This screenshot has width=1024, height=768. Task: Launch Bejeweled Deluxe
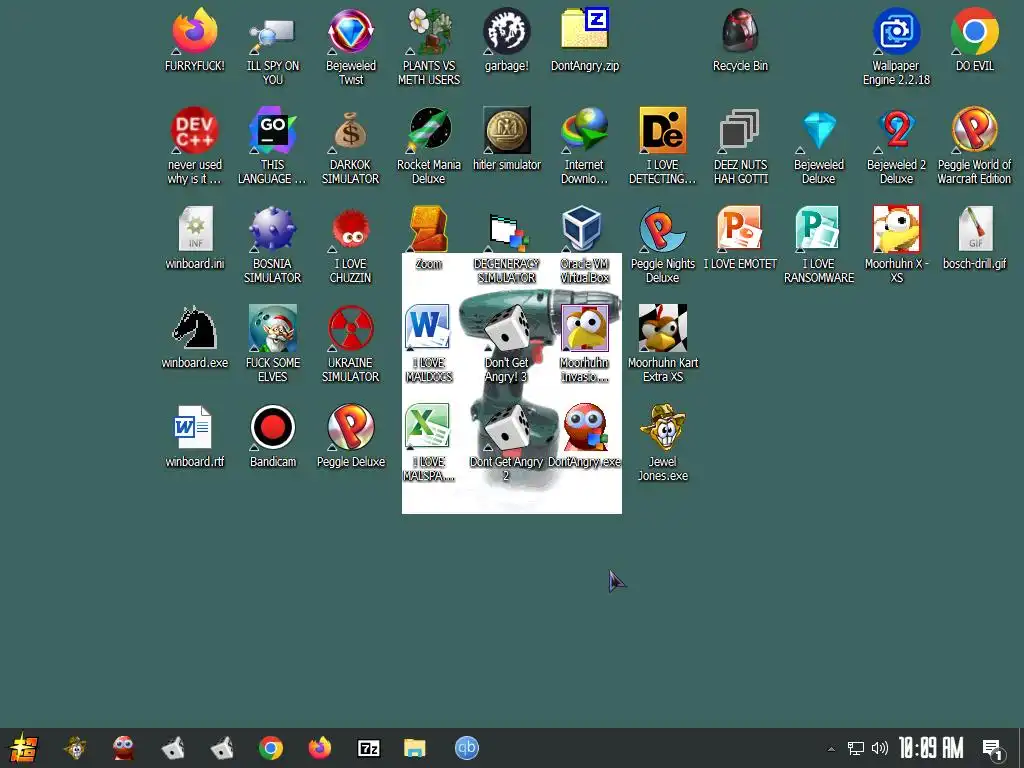(x=818, y=146)
